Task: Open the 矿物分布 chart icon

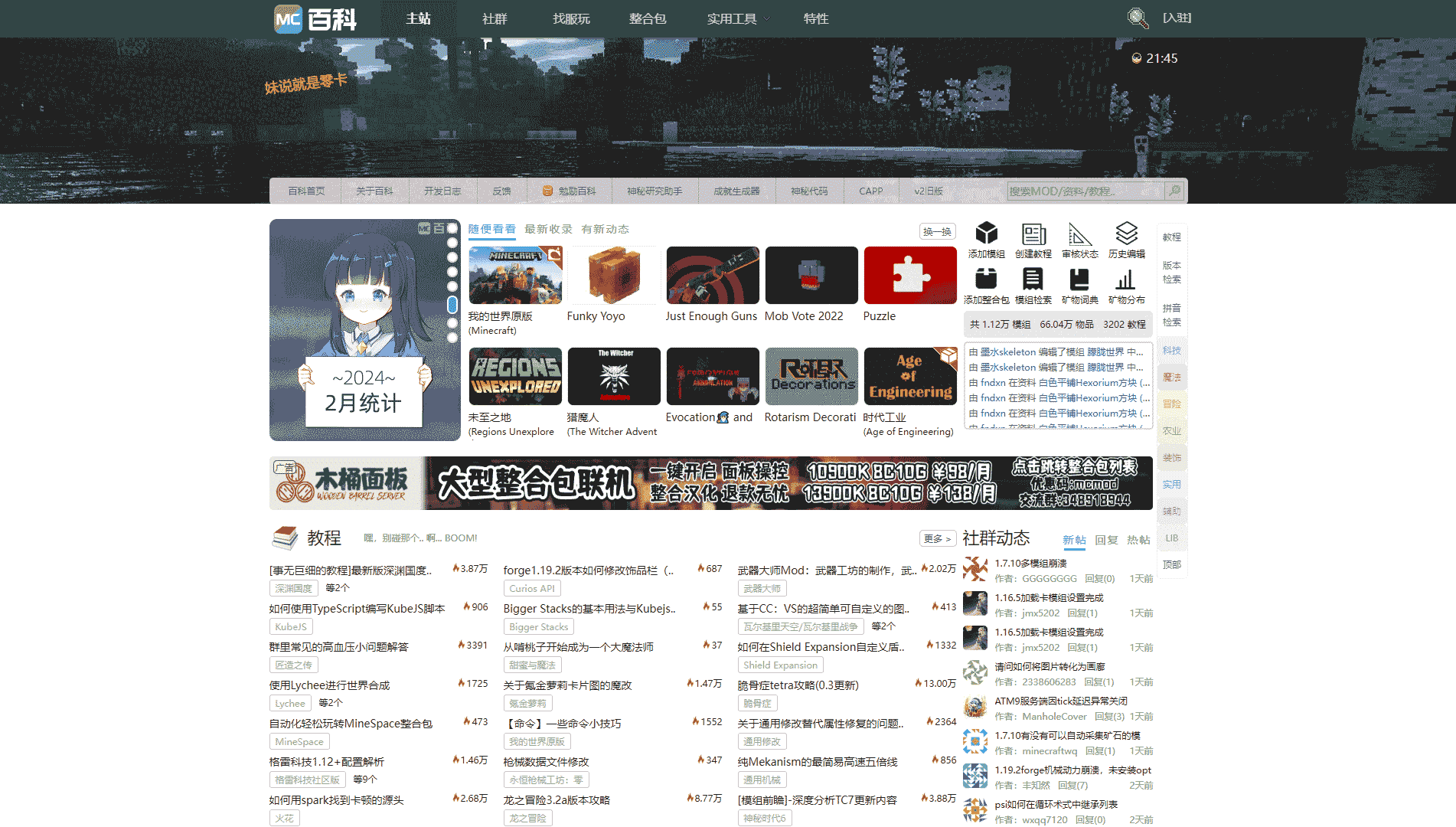Action: (x=1127, y=279)
